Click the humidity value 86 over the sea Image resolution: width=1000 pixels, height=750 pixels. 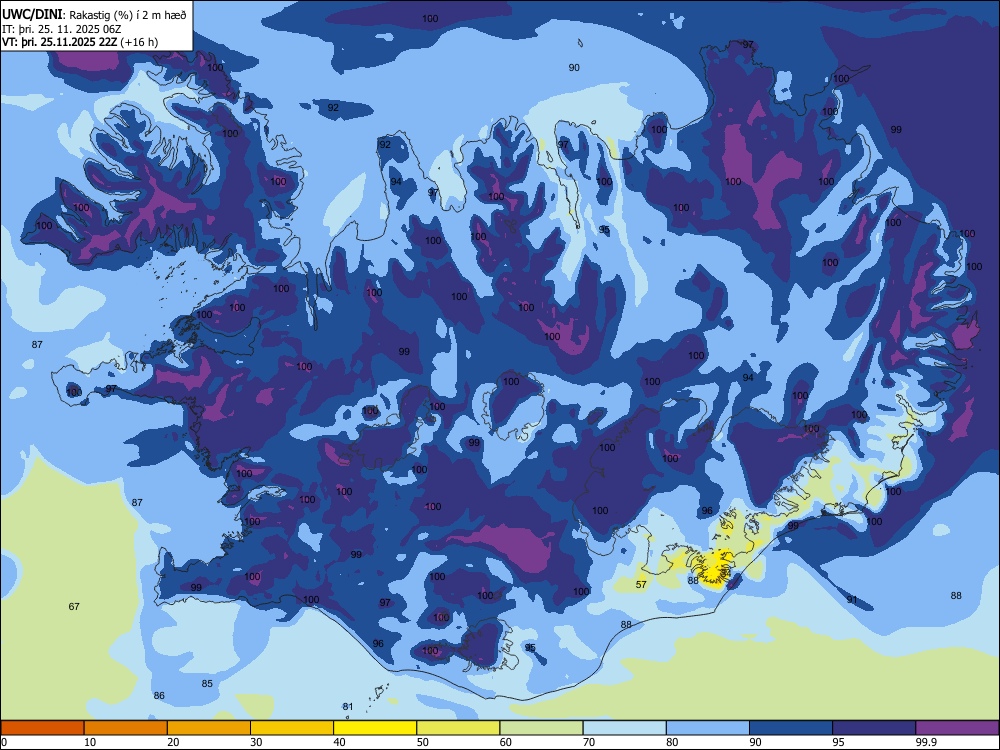159,696
